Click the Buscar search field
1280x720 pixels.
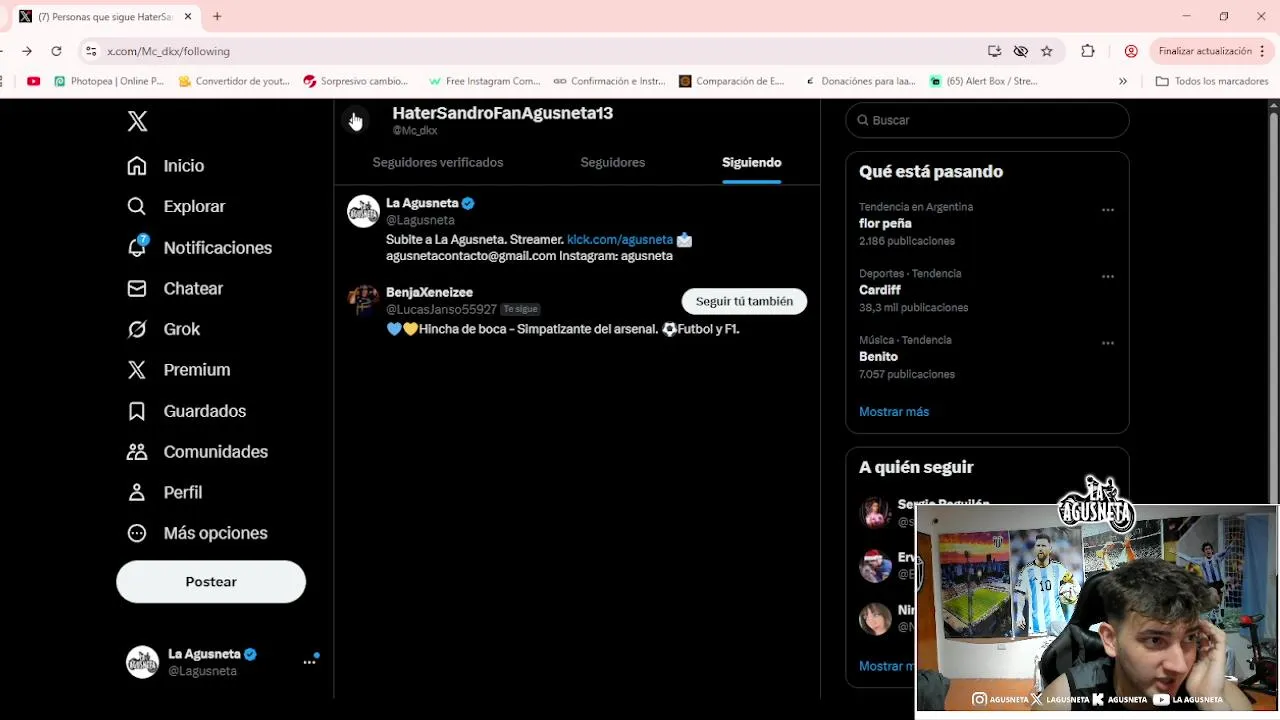[x=987, y=120]
